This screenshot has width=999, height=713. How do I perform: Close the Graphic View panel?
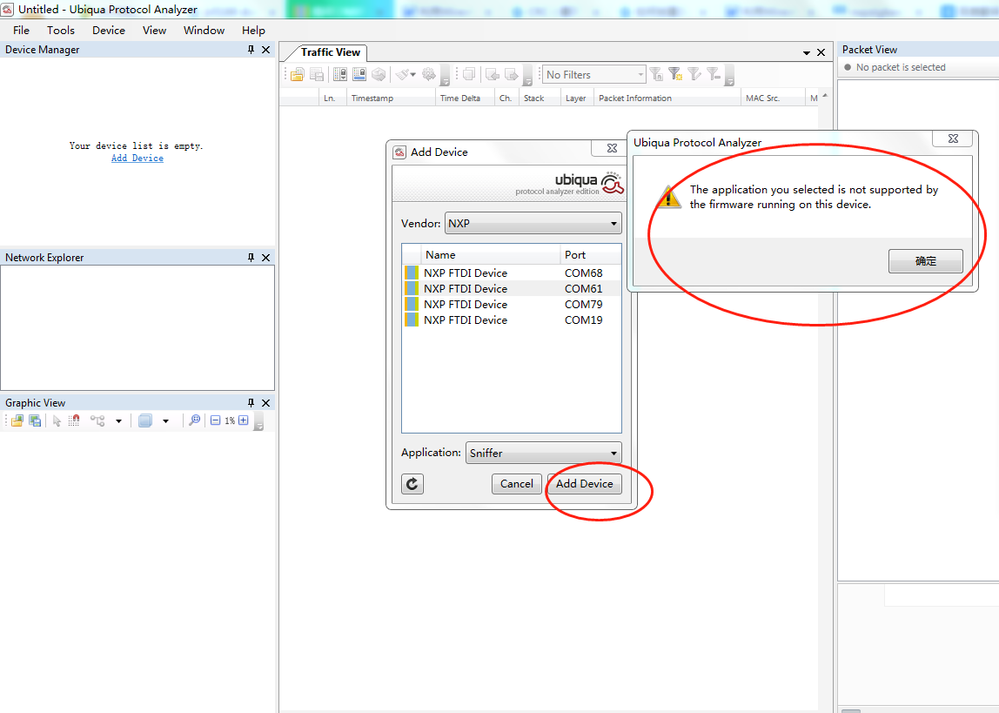pos(266,403)
